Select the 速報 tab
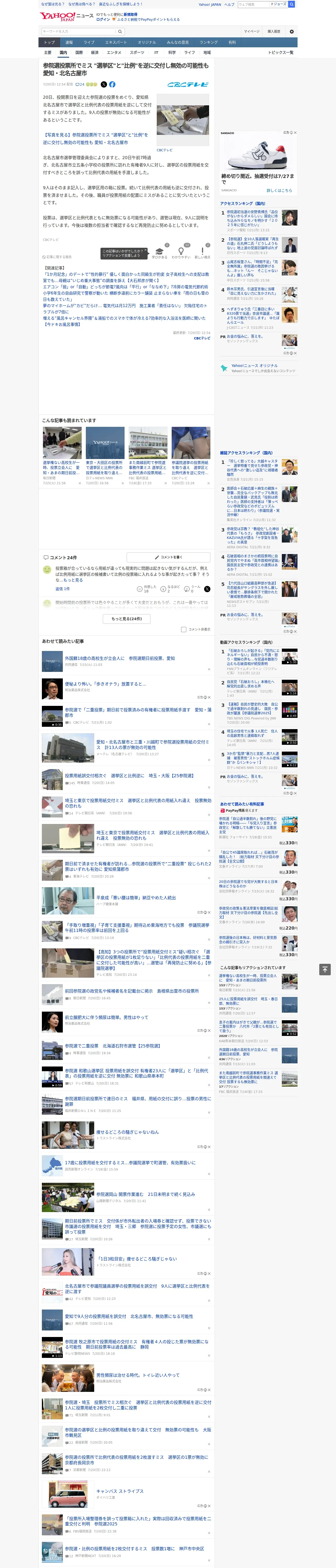Viewport: 336px width, 1568px height. (x=69, y=43)
